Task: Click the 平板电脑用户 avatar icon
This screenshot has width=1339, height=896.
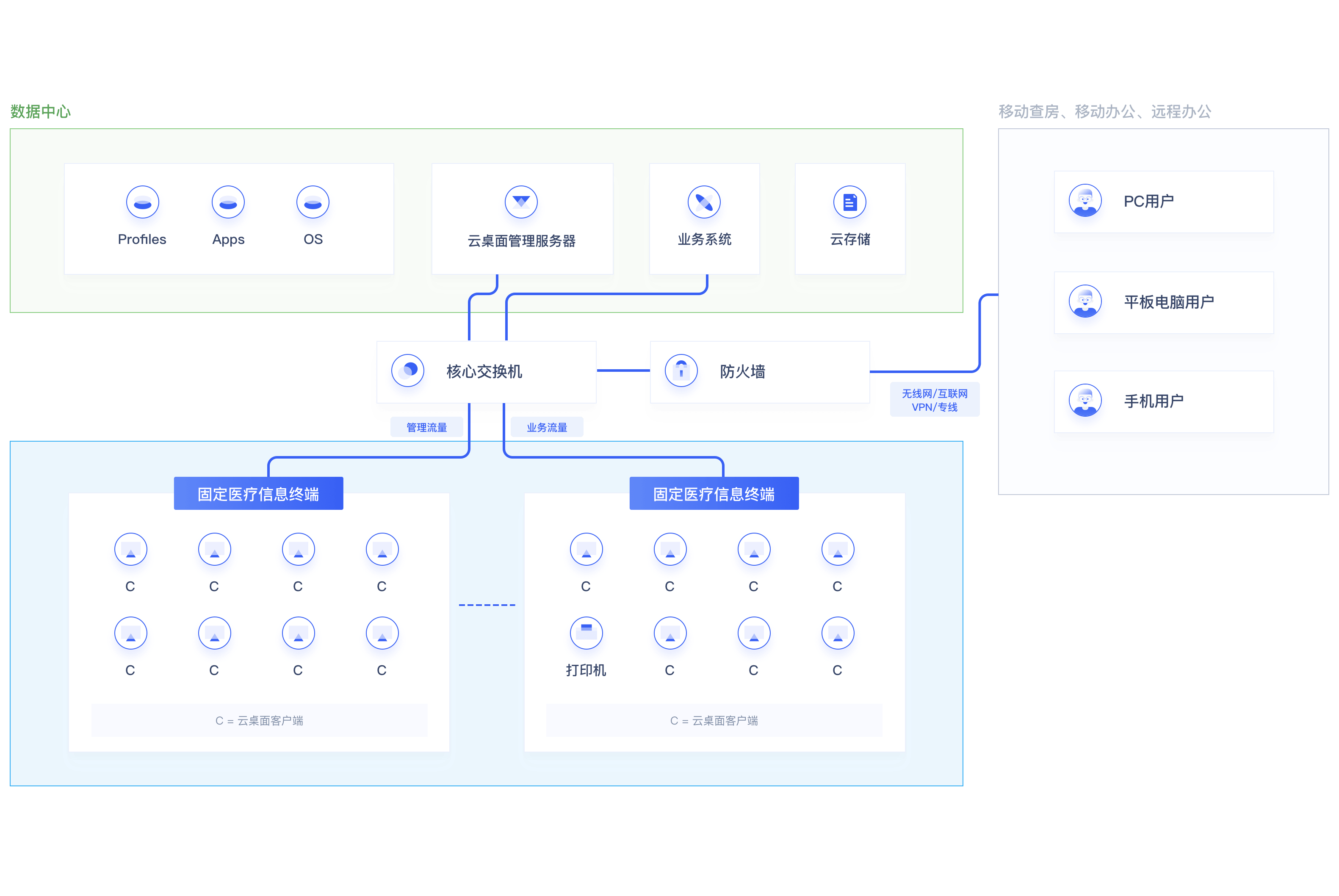Action: click(1085, 301)
